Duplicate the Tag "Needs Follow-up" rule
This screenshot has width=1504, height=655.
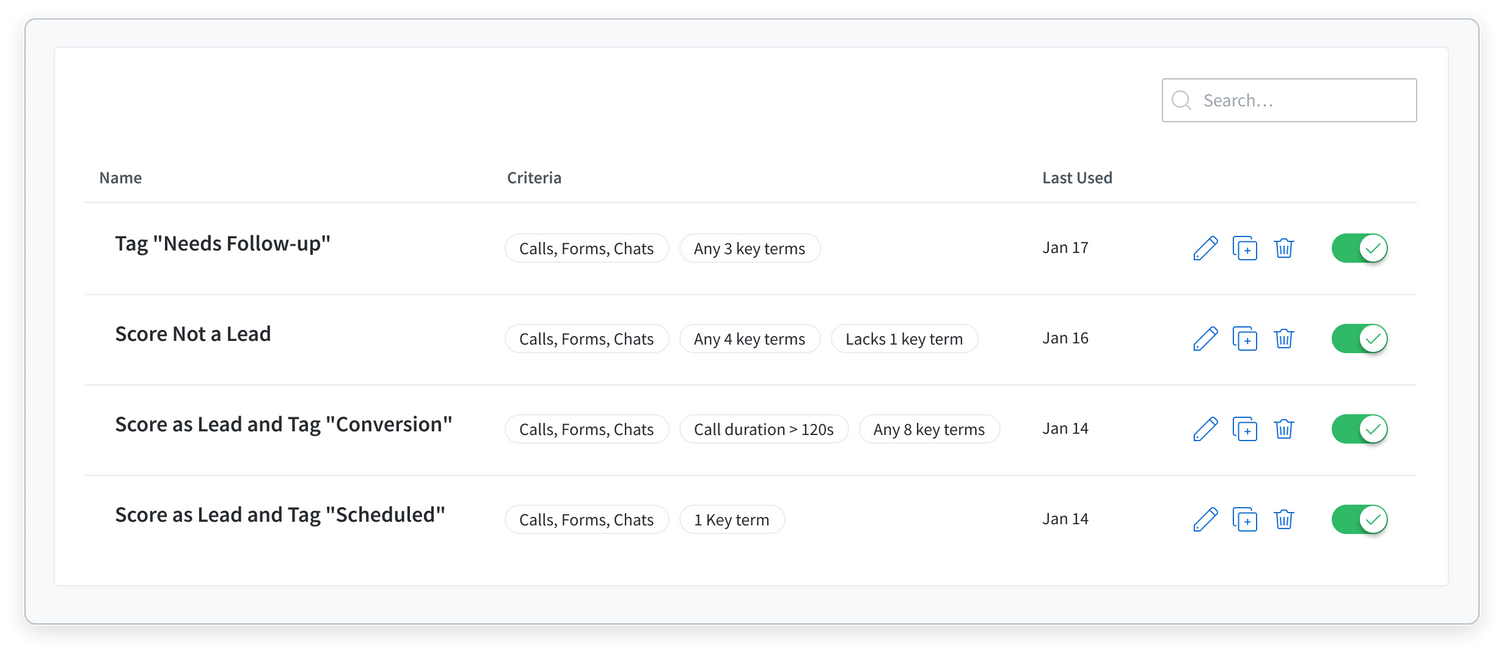(x=1244, y=248)
